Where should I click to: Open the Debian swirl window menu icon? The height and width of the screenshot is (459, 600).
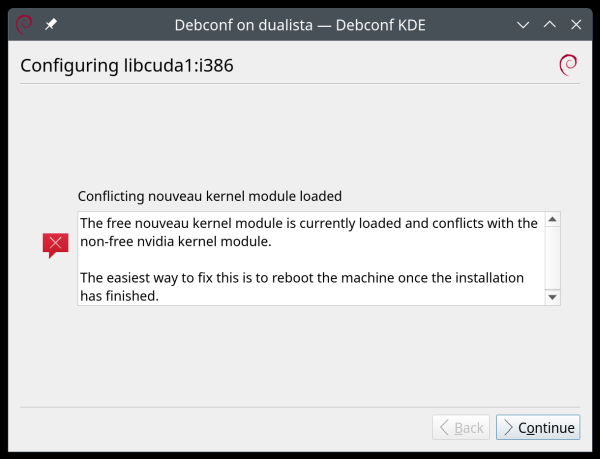[x=24, y=24]
